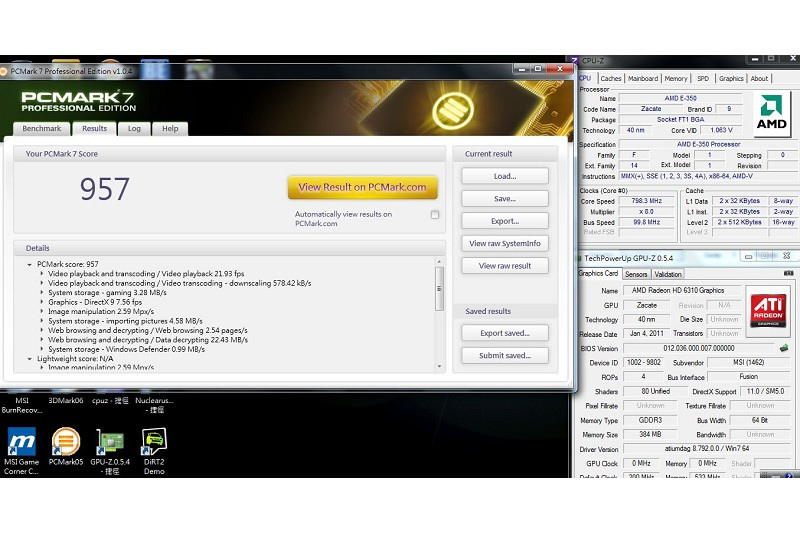Click the ATI Radeon logo in GPU-Z
The height and width of the screenshot is (533, 800).
coord(768,311)
